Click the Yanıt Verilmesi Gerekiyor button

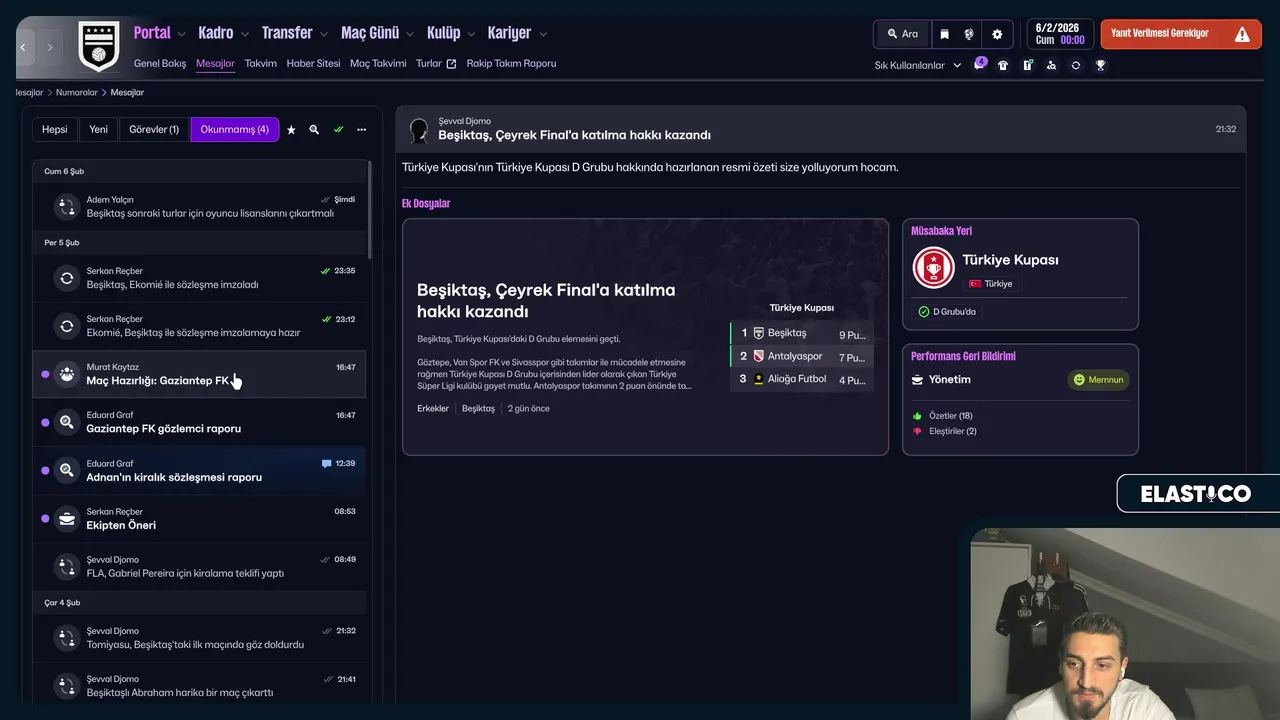point(1181,34)
